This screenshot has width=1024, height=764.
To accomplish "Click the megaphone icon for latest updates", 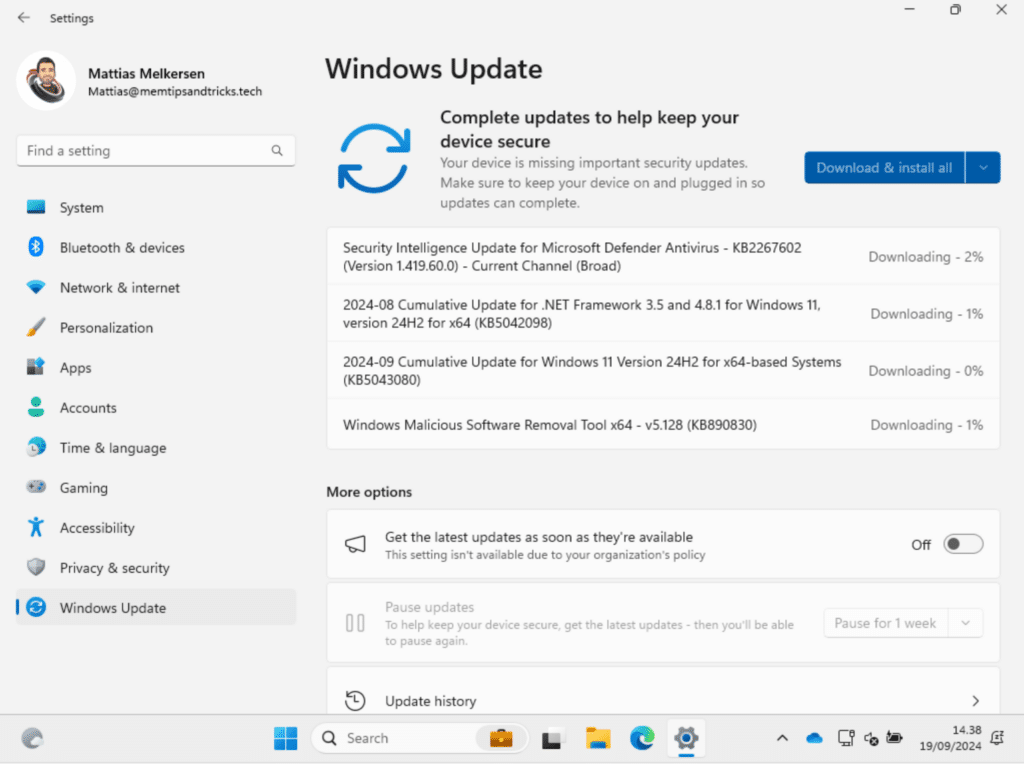I will (355, 545).
